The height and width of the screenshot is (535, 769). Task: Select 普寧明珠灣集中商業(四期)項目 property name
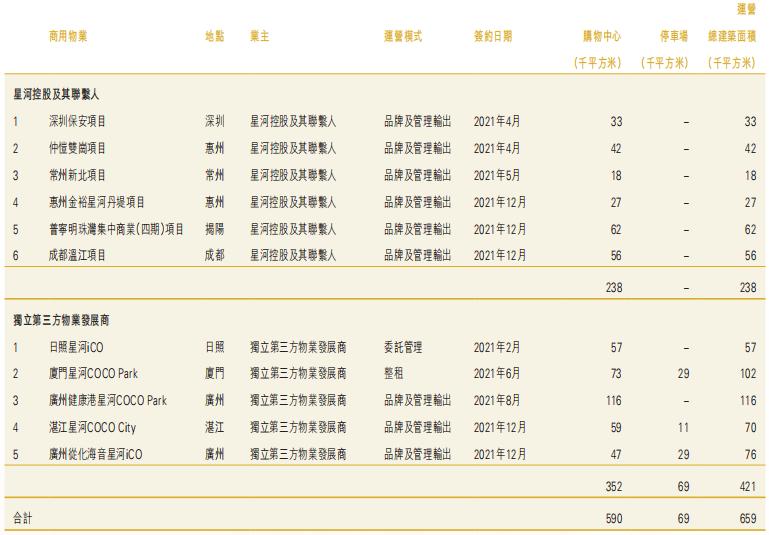pos(116,229)
